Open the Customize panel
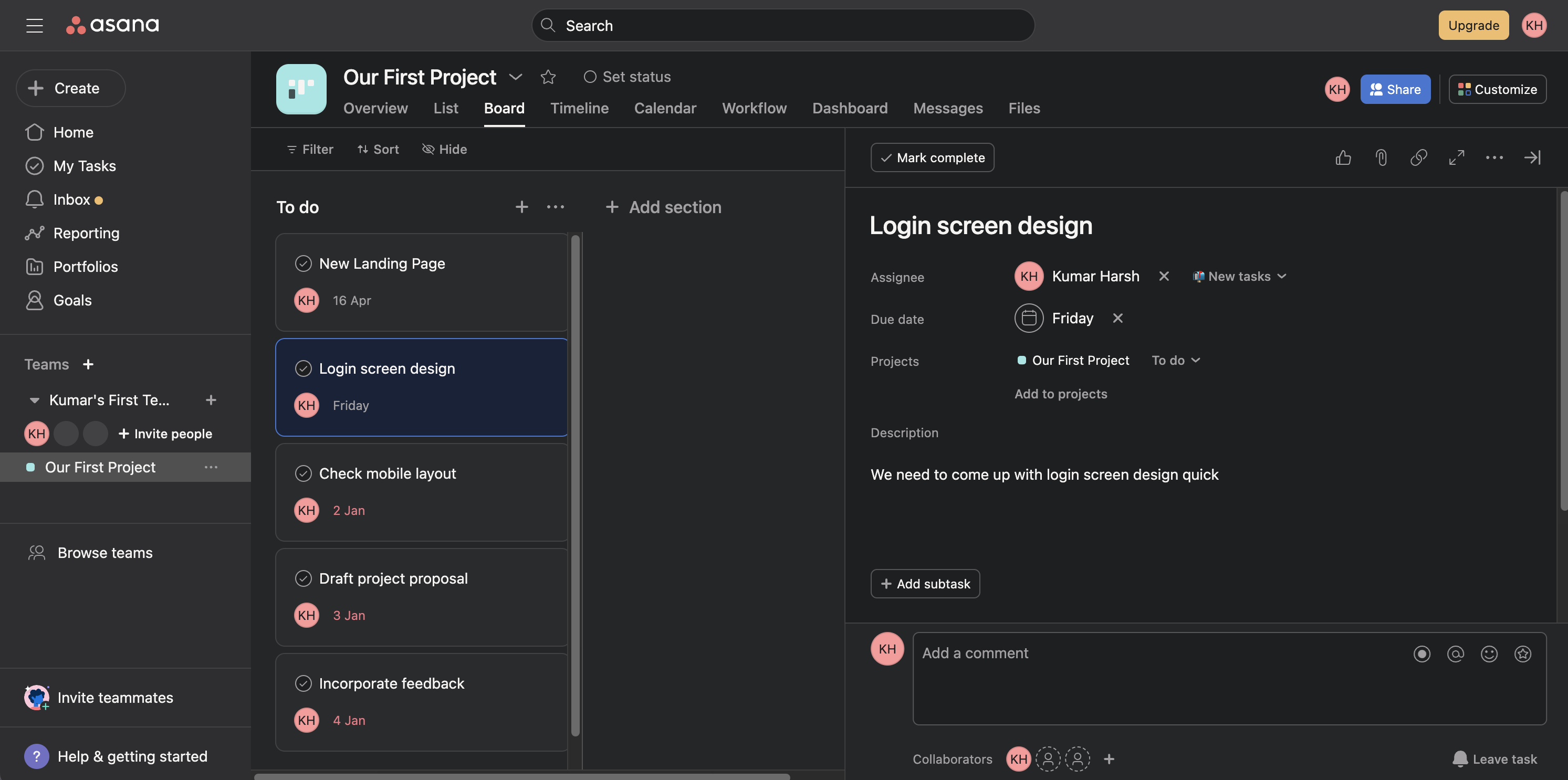 pyautogui.click(x=1498, y=89)
